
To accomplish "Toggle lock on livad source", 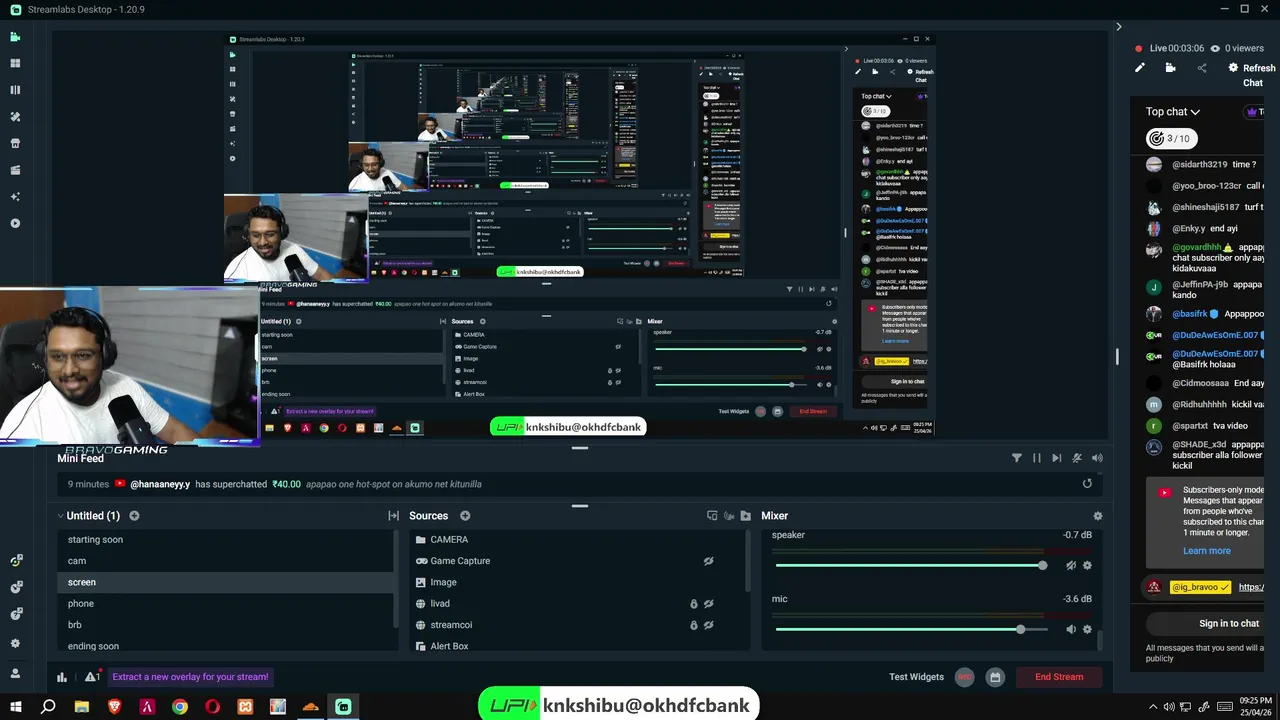I will tap(693, 604).
